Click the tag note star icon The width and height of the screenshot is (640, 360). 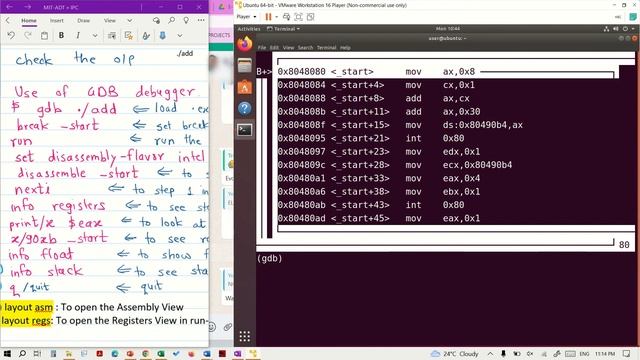(x=129, y=36)
